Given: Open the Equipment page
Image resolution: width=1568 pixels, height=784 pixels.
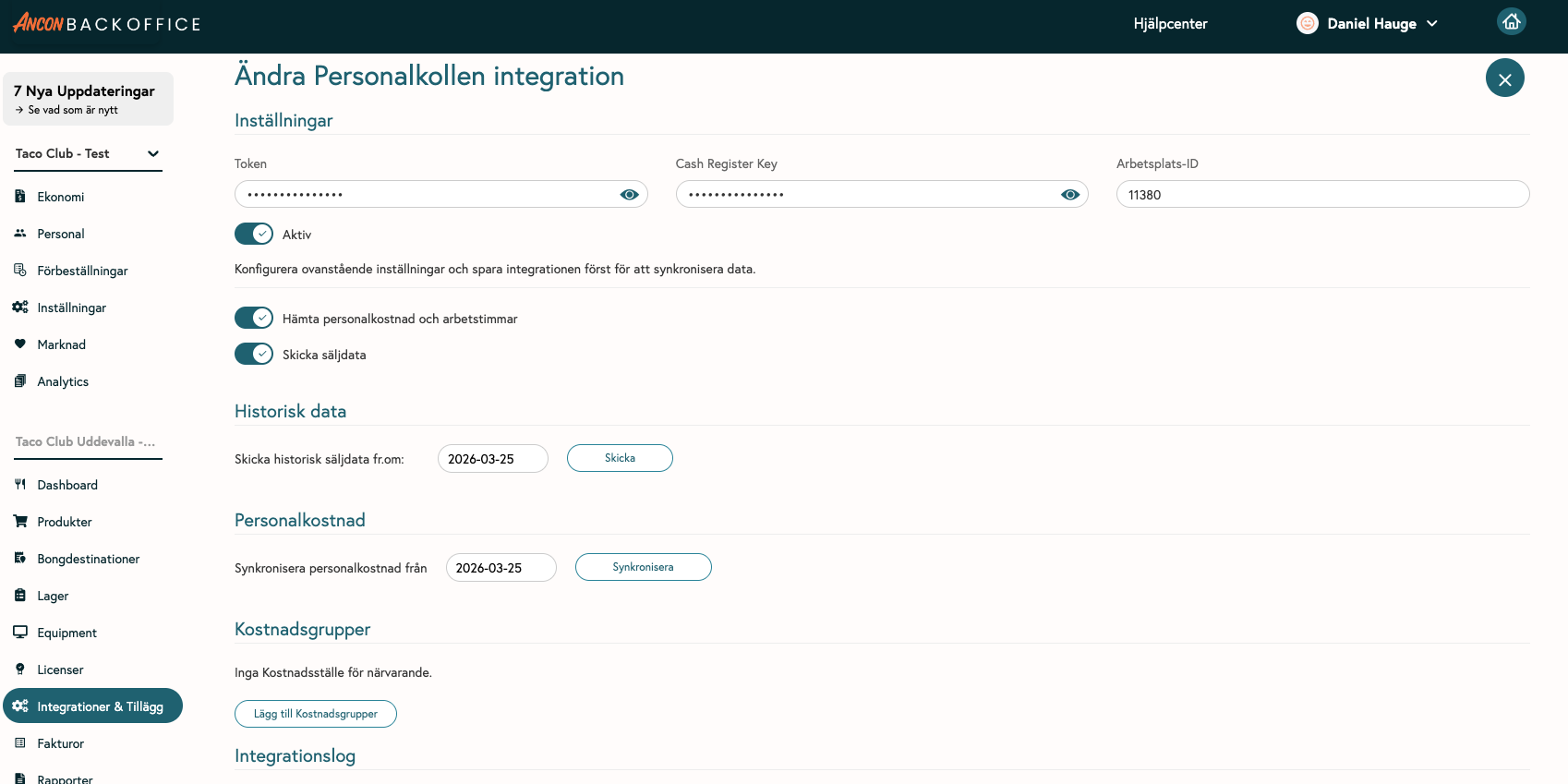Looking at the screenshot, I should point(67,633).
